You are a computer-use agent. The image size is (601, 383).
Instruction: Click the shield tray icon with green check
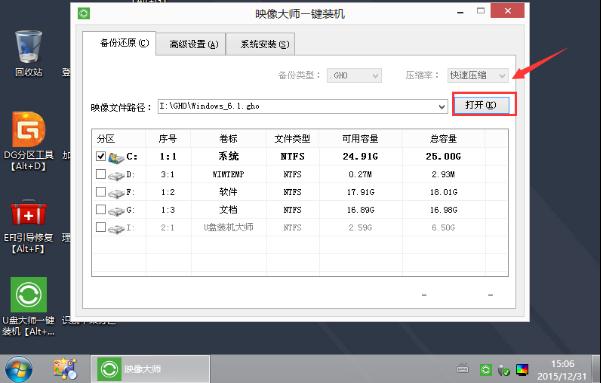pos(504,370)
